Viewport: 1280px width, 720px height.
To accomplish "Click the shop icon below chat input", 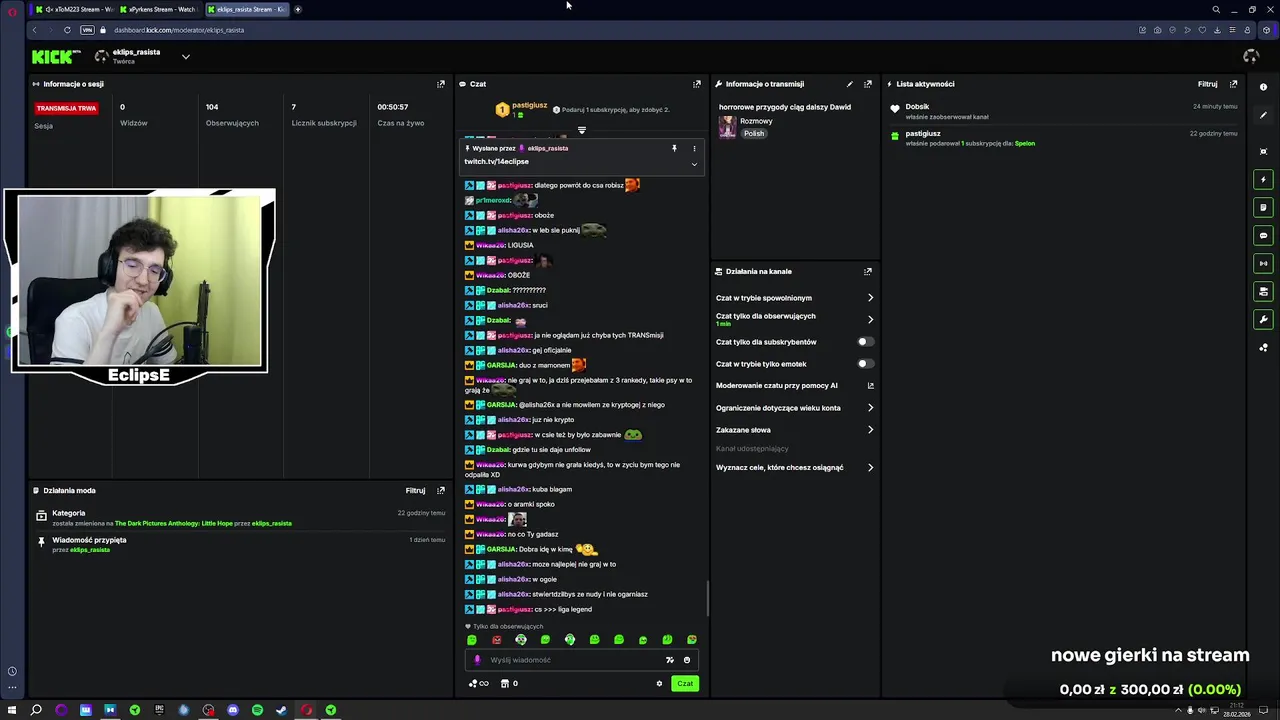I will [x=505, y=684].
